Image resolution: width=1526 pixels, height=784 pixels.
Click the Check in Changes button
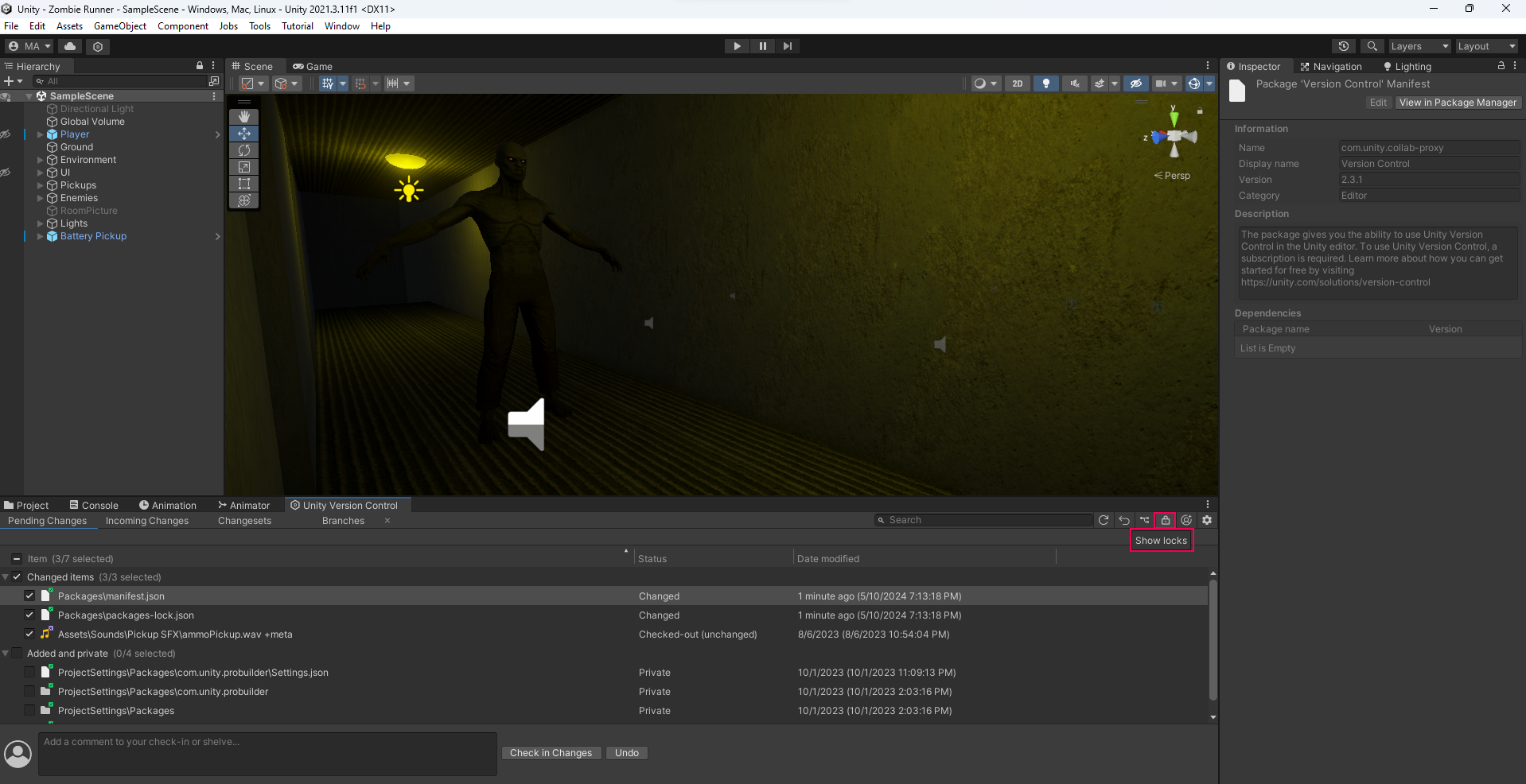551,753
